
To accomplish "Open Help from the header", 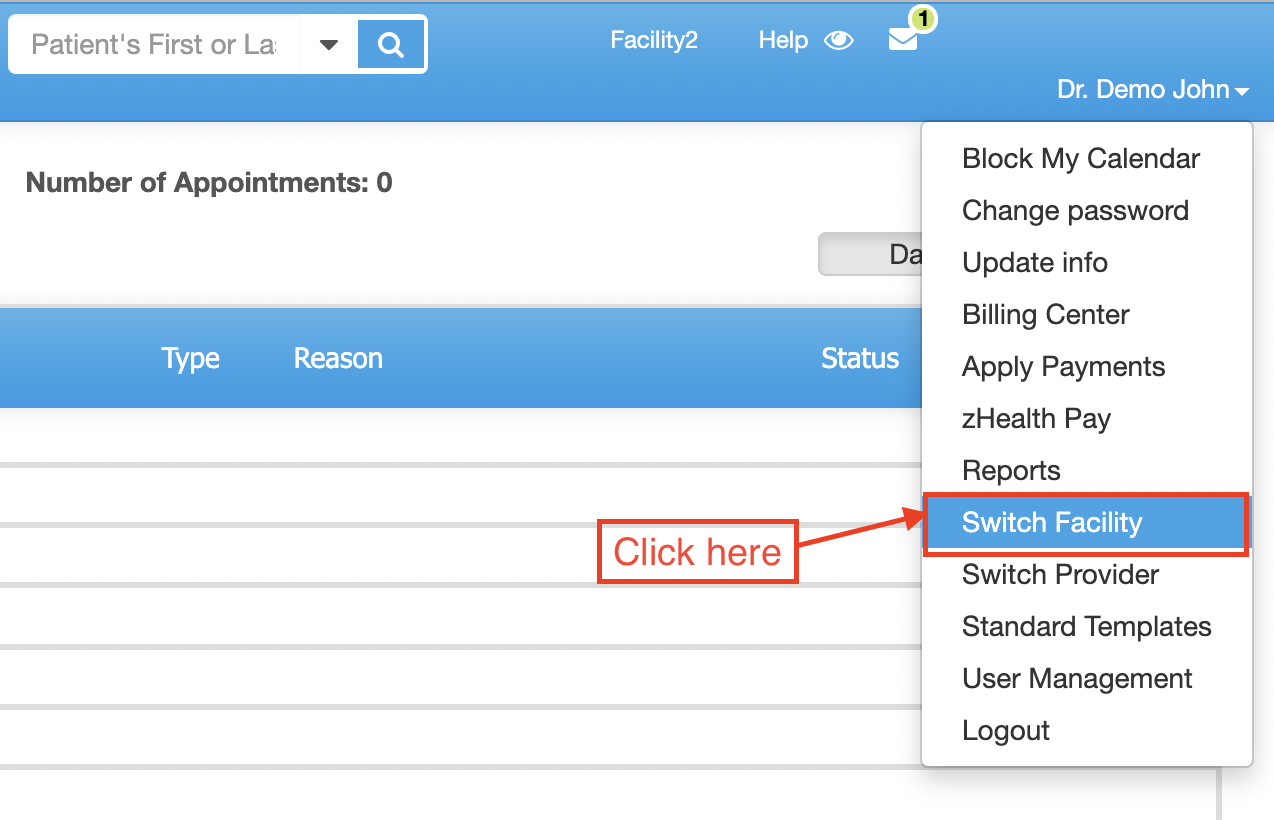I will (783, 41).
